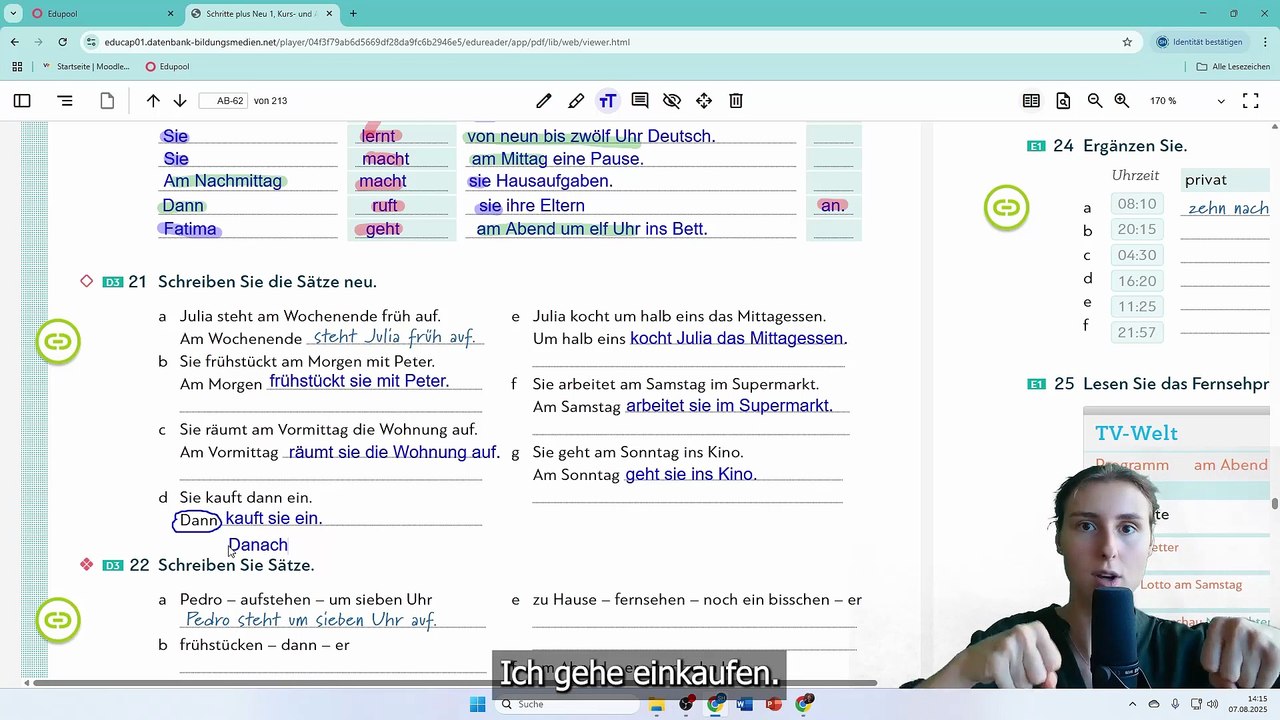Image resolution: width=1280 pixels, height=720 pixels.
Task: Toggle the text annotation tool
Action: [607, 101]
